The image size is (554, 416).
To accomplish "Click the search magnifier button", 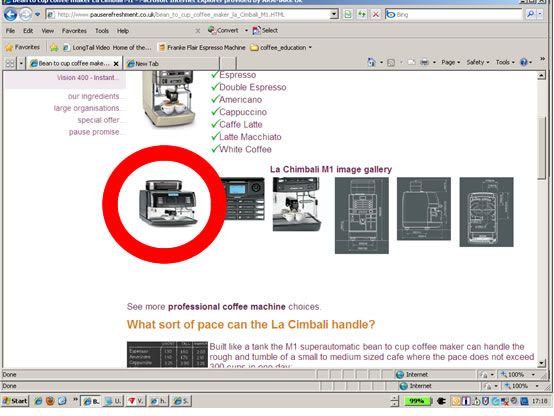I will click(530, 14).
